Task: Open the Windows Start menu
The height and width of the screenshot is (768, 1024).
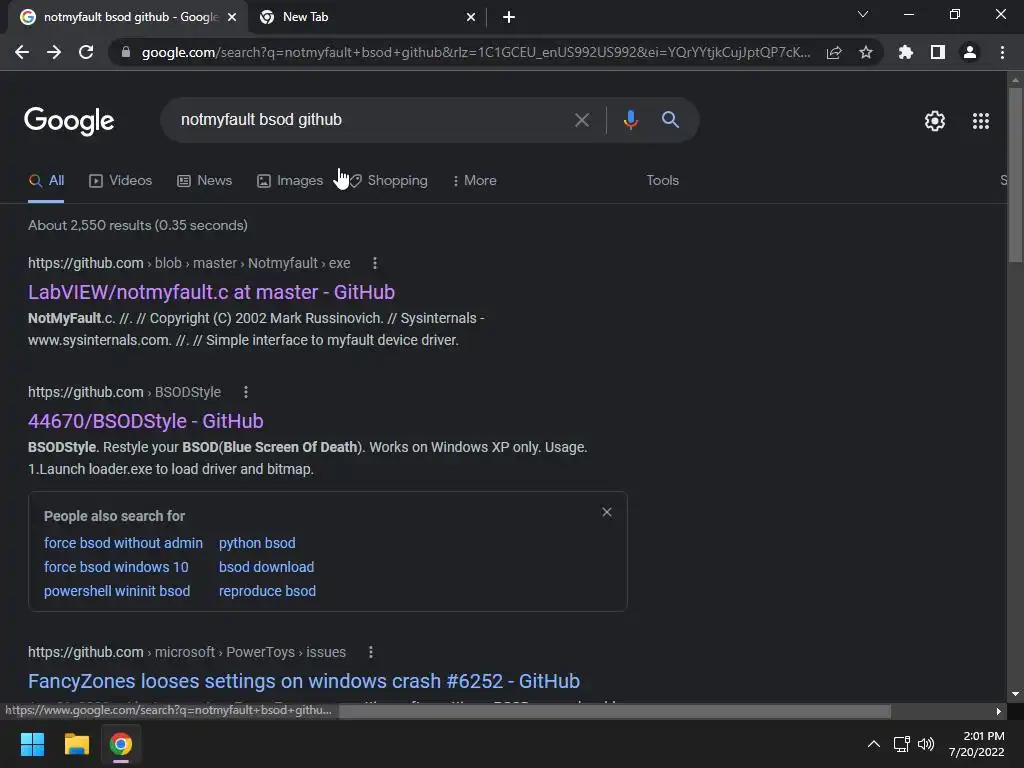Action: click(32, 744)
